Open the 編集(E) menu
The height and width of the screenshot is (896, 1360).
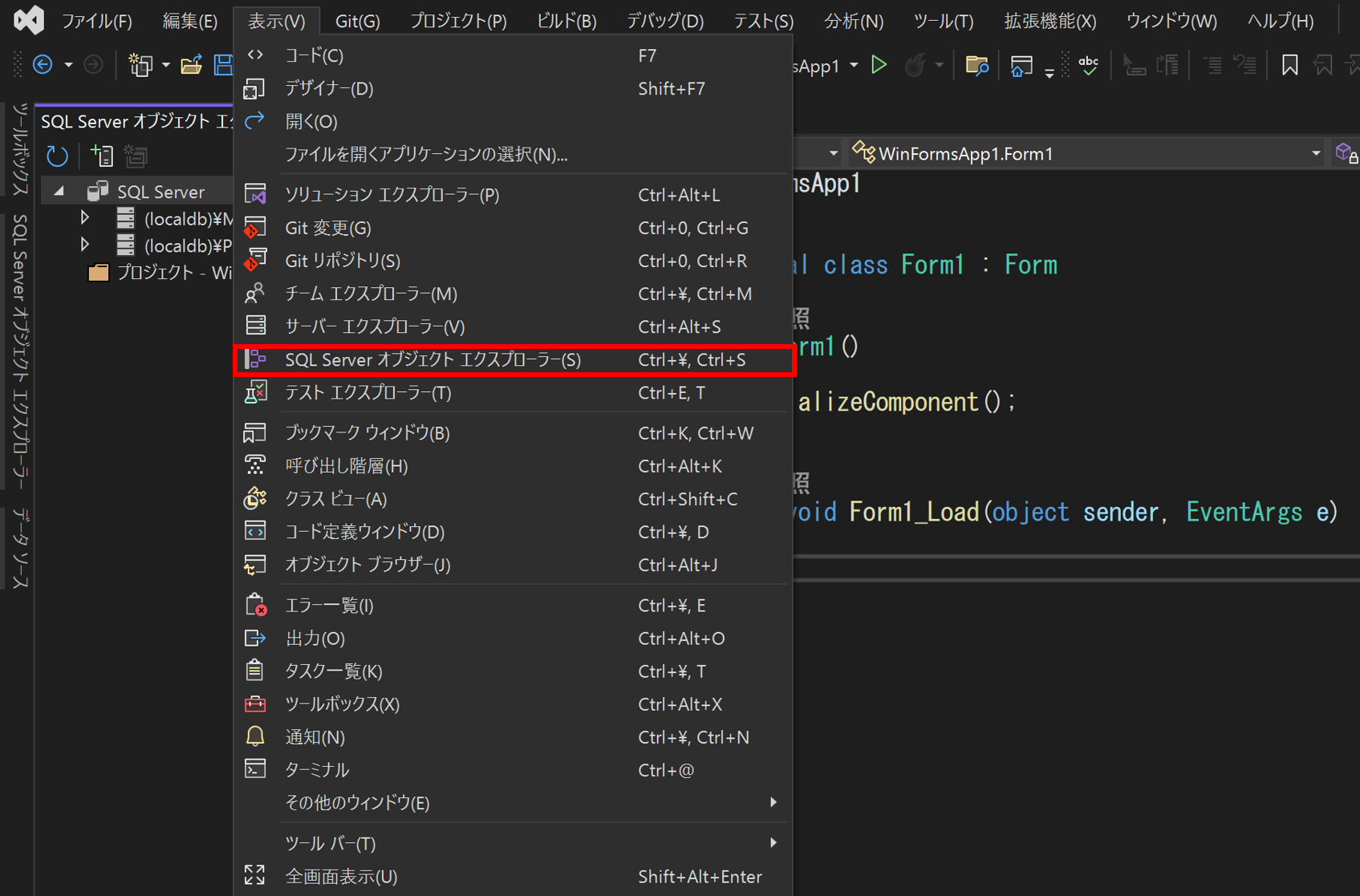(190, 21)
